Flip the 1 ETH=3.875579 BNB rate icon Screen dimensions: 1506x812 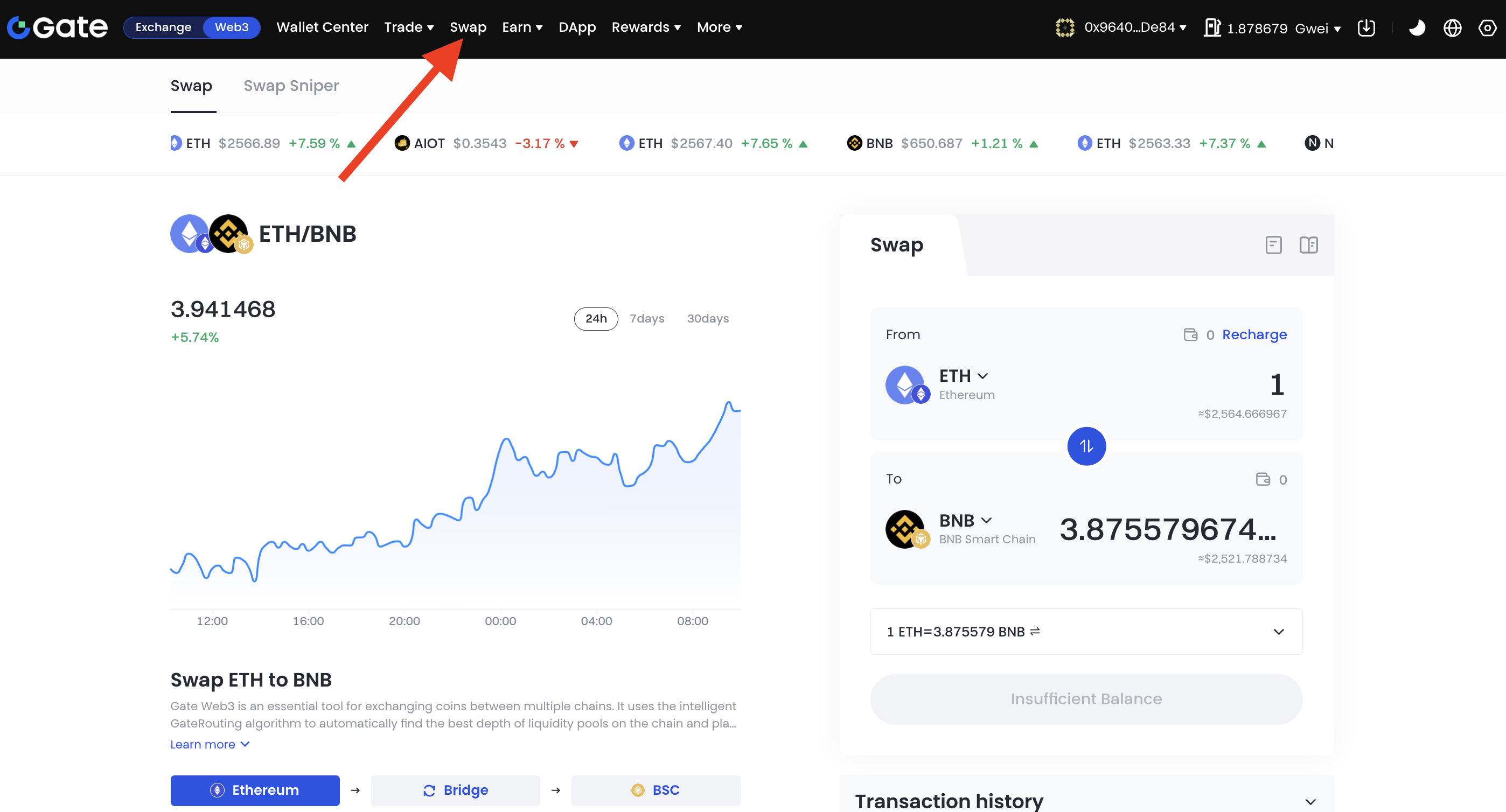1035,632
